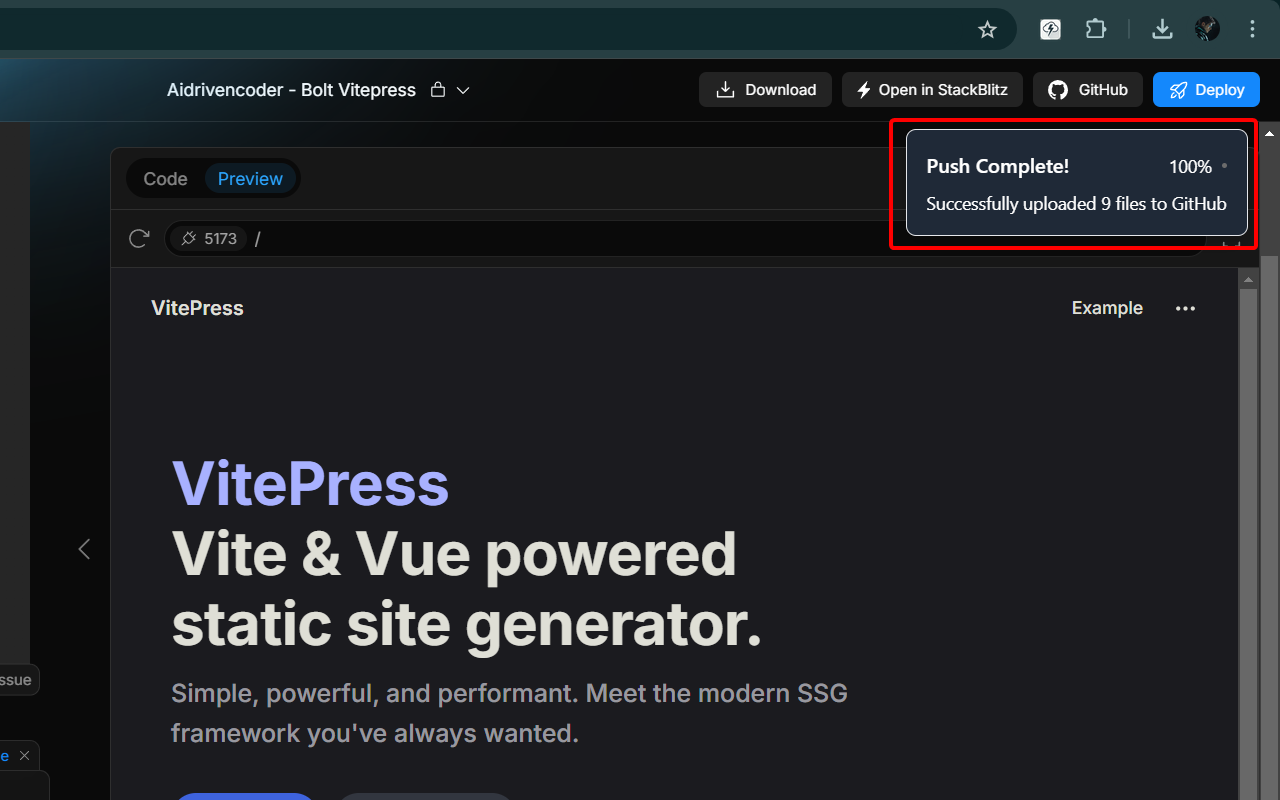Click the 100% progress value in the notification
Screen dimensions: 1280x800
(x=1190, y=167)
